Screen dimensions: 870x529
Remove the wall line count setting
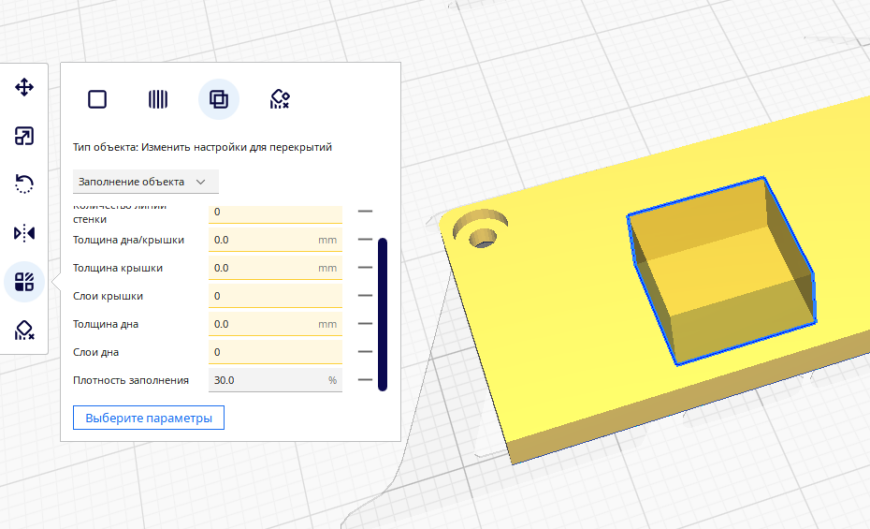coord(365,211)
